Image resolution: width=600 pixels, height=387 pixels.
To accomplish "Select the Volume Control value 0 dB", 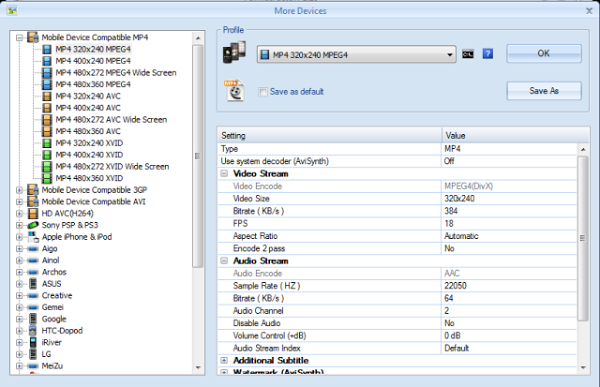I will [x=509, y=336].
